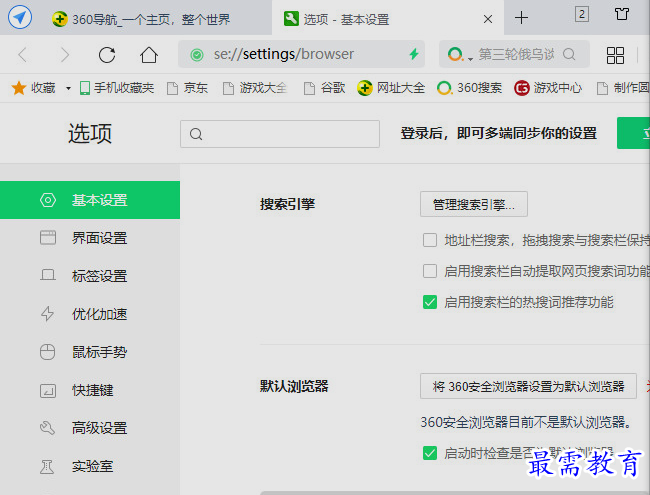The image size is (650, 495).
Task: Open 实验室 in the sidebar
Action: (90, 466)
